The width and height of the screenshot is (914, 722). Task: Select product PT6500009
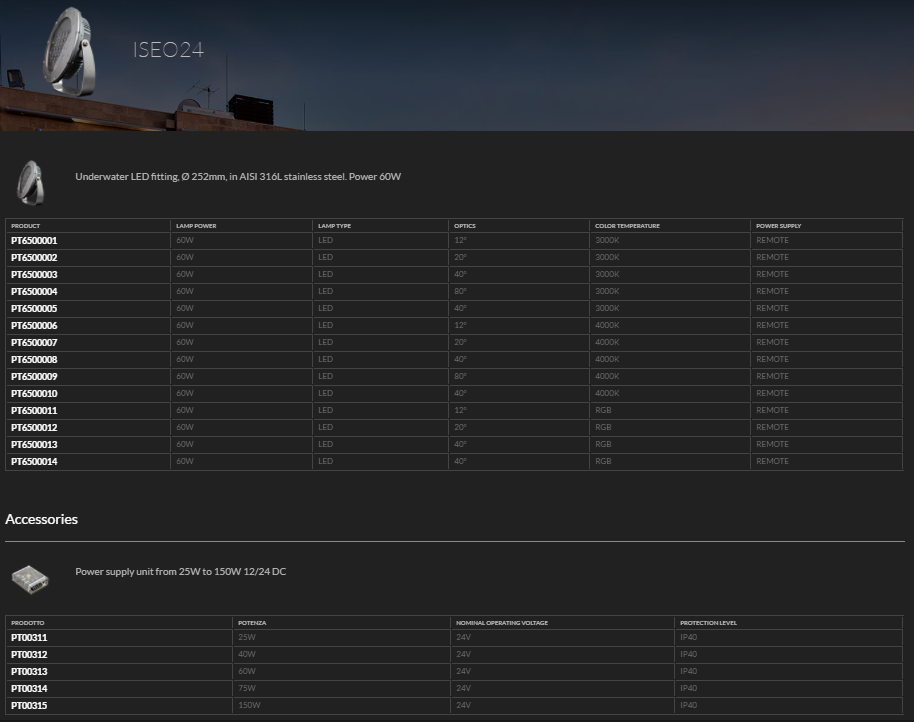[x=34, y=377]
